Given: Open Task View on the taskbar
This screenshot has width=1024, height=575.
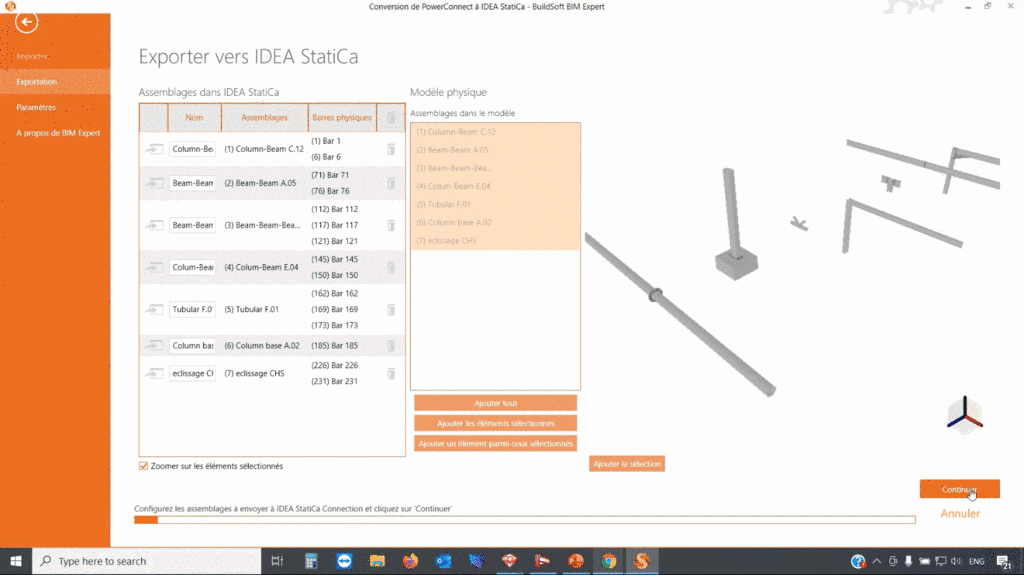Looking at the screenshot, I should (277, 561).
